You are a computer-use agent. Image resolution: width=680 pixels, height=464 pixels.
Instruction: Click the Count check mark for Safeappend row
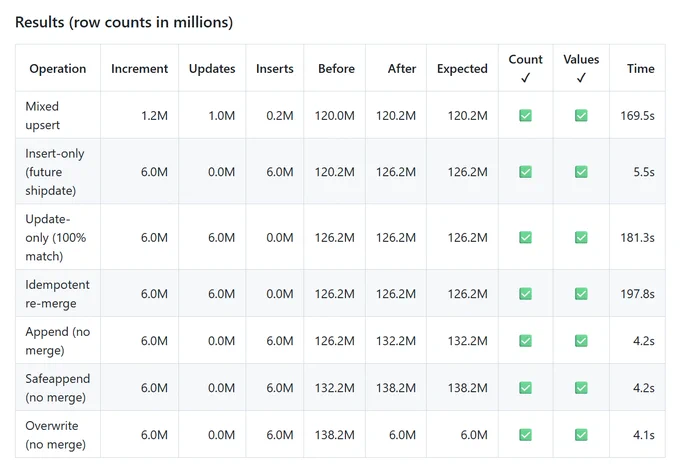[525, 388]
